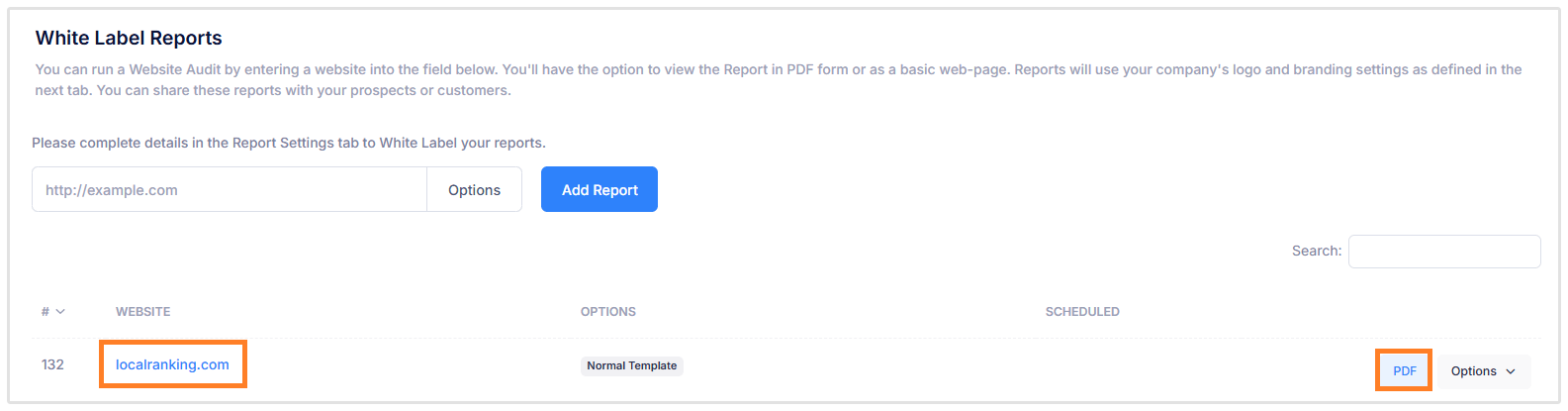Image resolution: width=1568 pixels, height=411 pixels.
Task: Click the sort chevron beside # header
Action: (60, 312)
